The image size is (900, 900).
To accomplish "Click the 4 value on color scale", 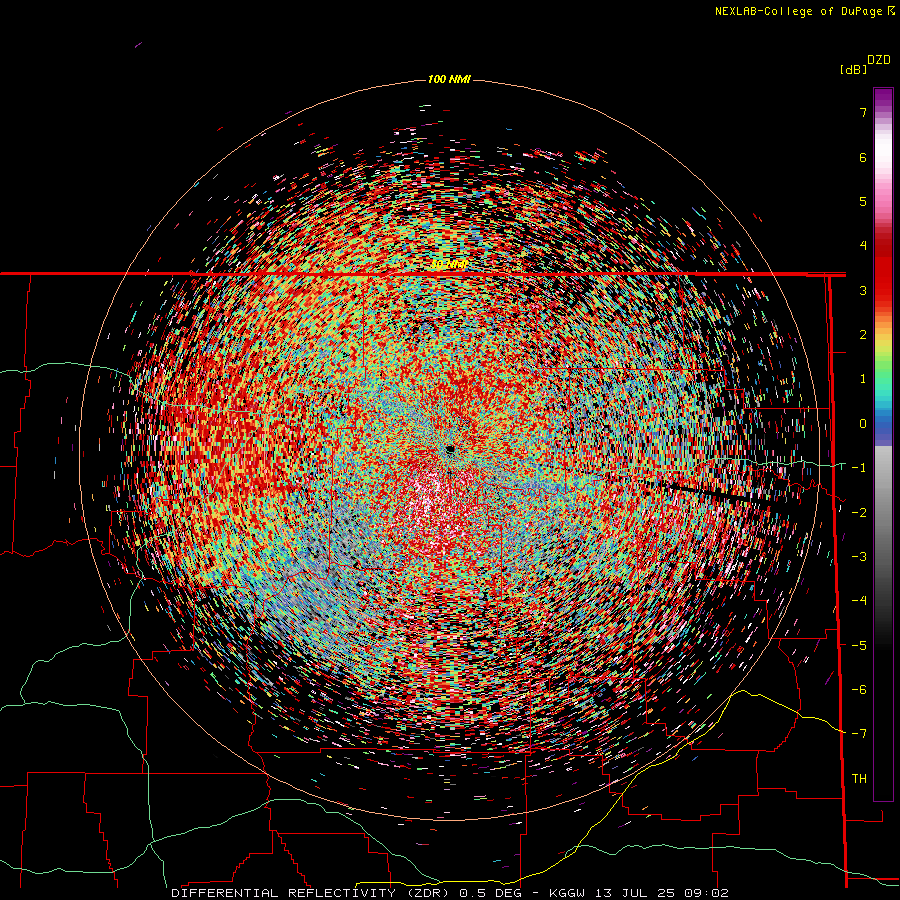I will coord(863,246).
